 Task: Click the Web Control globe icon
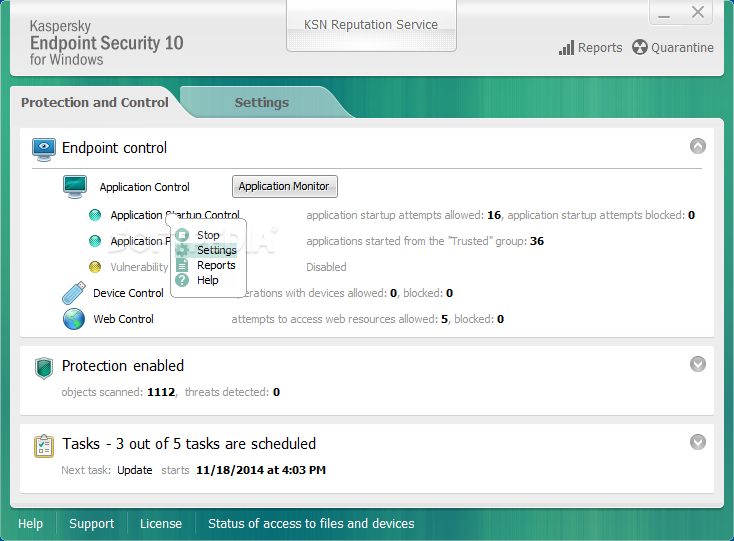pyautogui.click(x=74, y=319)
